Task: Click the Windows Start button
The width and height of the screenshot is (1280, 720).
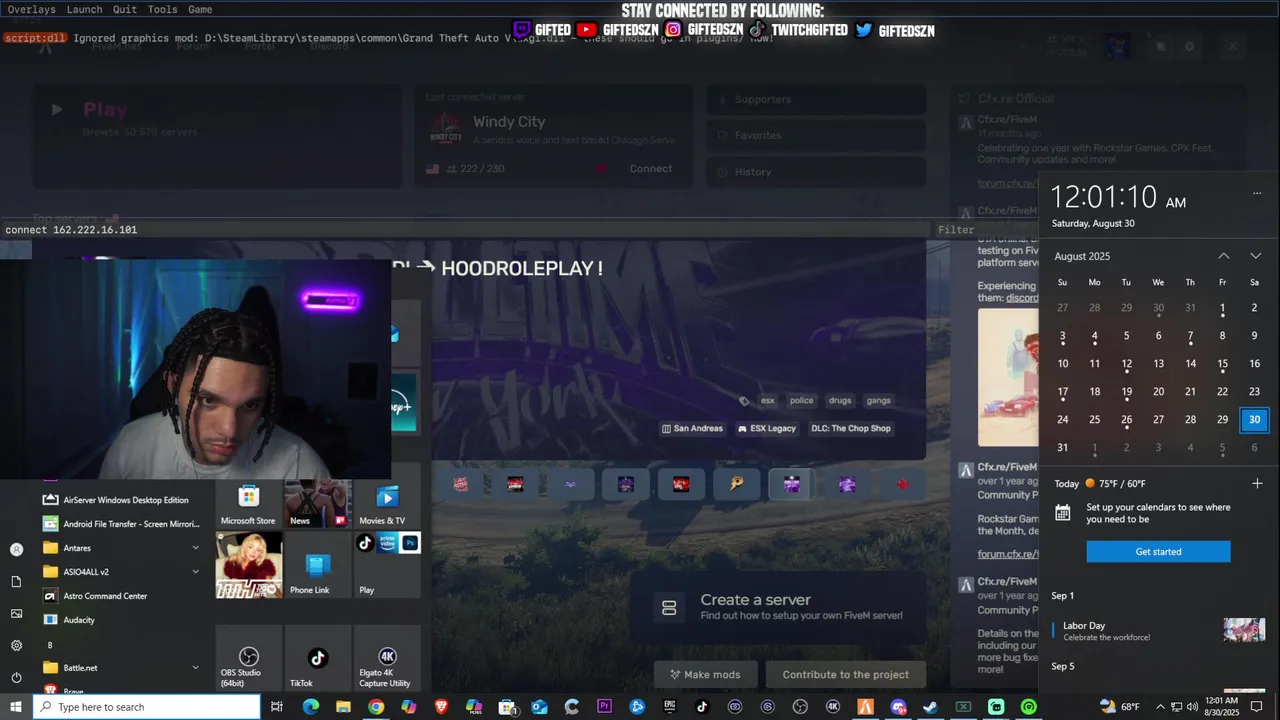Action: 16,707
